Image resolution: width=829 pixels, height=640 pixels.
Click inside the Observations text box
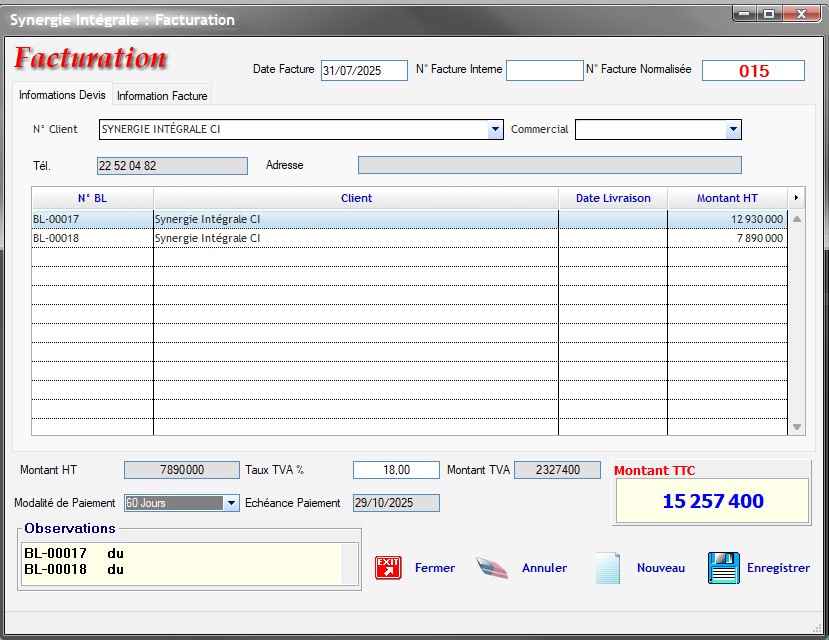(x=180, y=563)
